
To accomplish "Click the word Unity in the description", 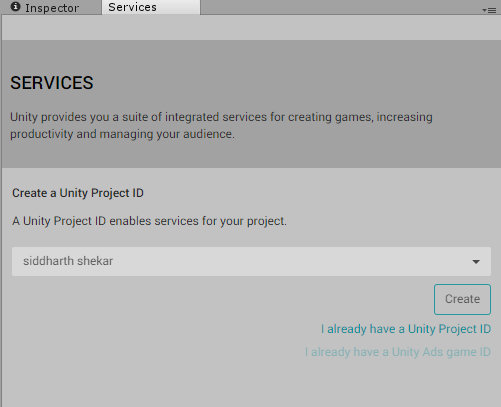I will tap(24, 117).
